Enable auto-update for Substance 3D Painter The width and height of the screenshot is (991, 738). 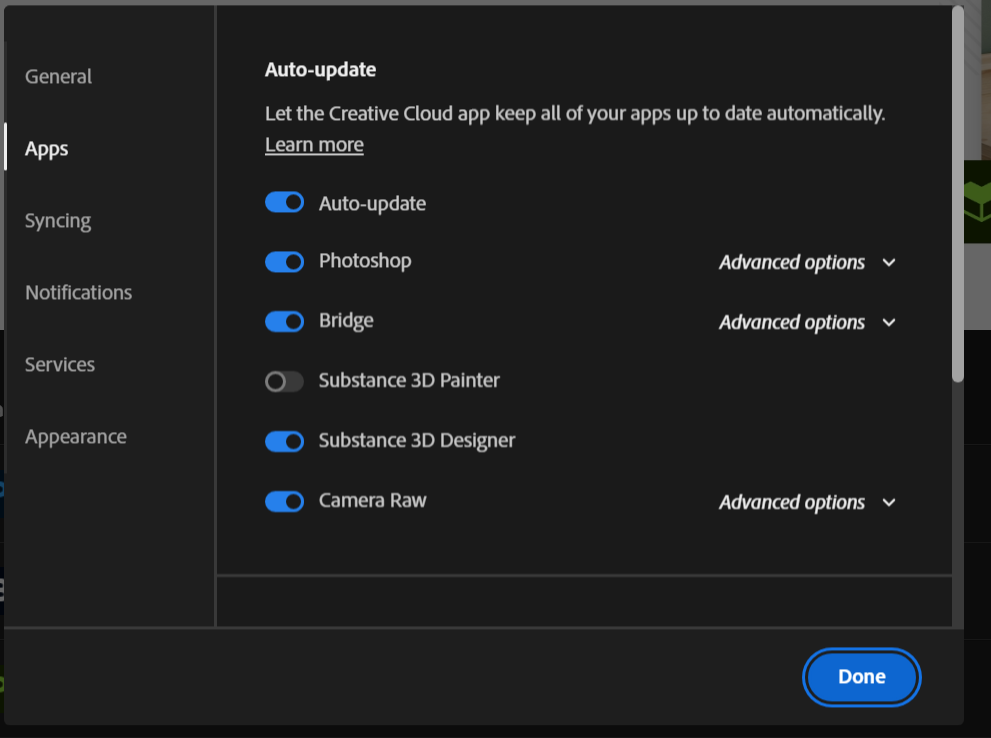284,381
